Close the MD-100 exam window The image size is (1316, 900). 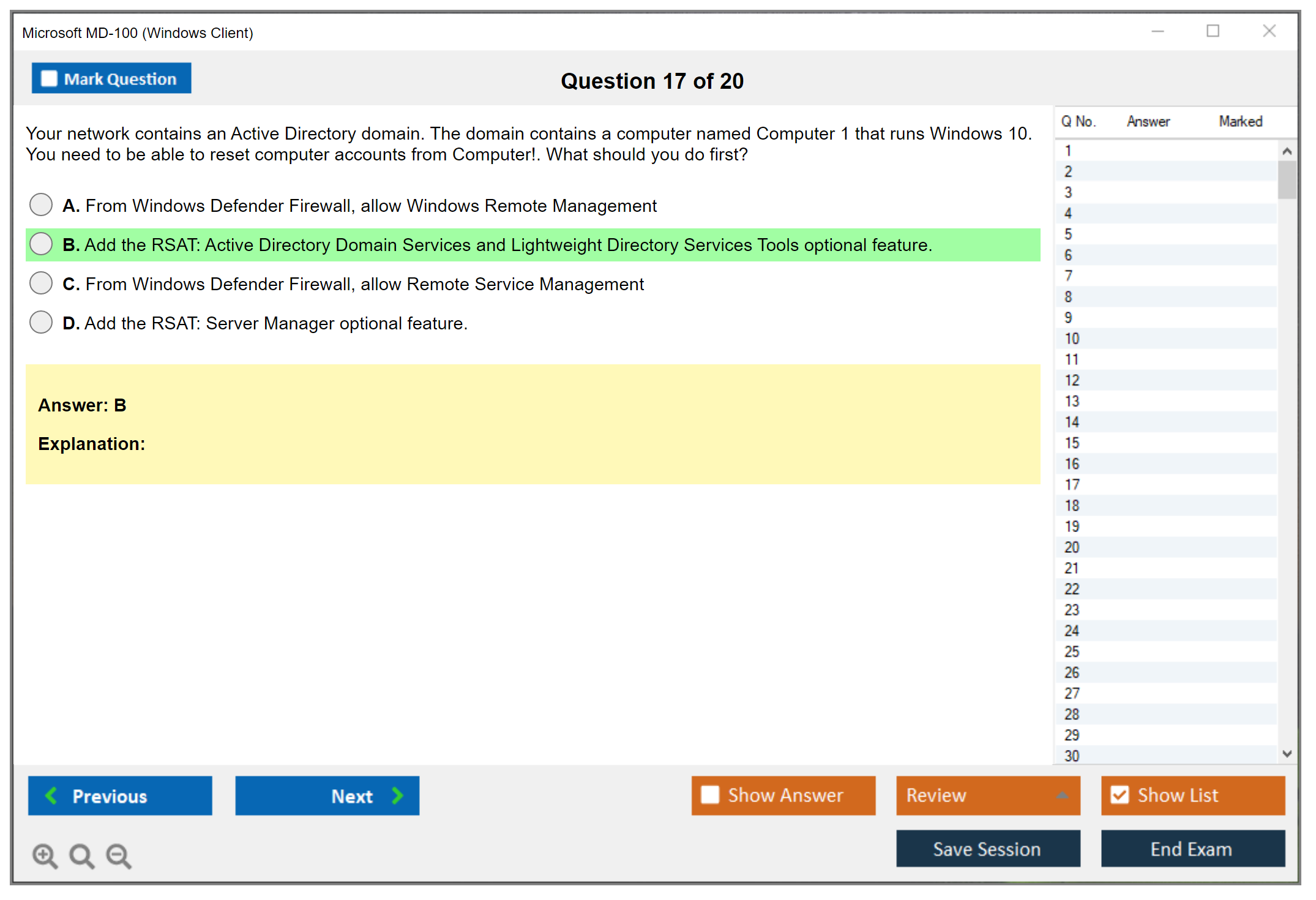click(x=1269, y=31)
